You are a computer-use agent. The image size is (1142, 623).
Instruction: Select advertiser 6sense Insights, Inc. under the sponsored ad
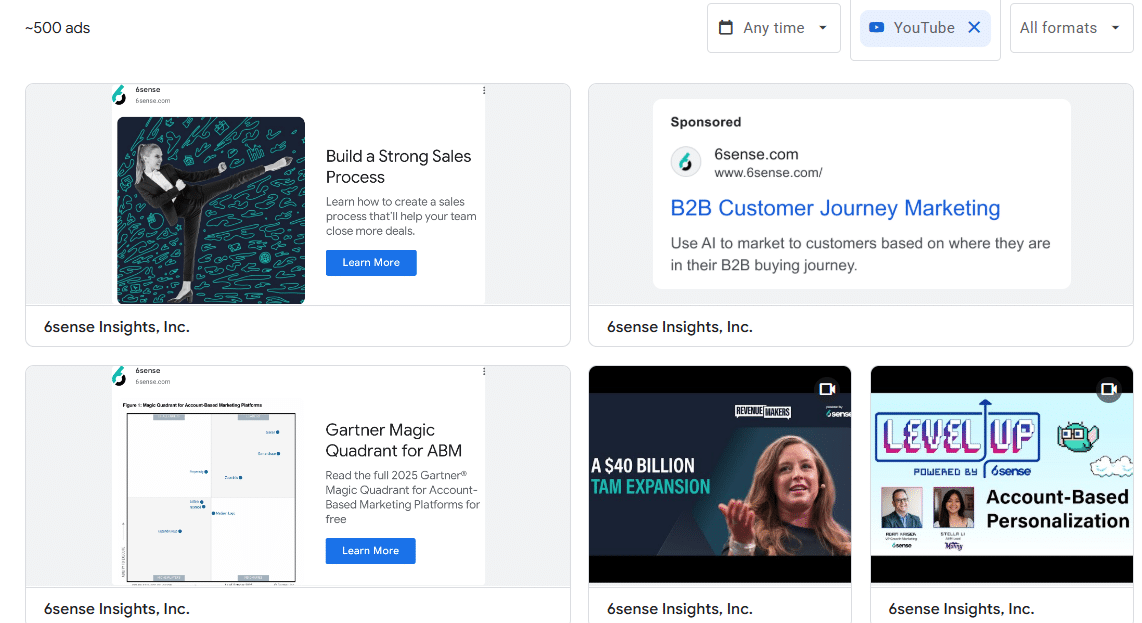pos(681,326)
